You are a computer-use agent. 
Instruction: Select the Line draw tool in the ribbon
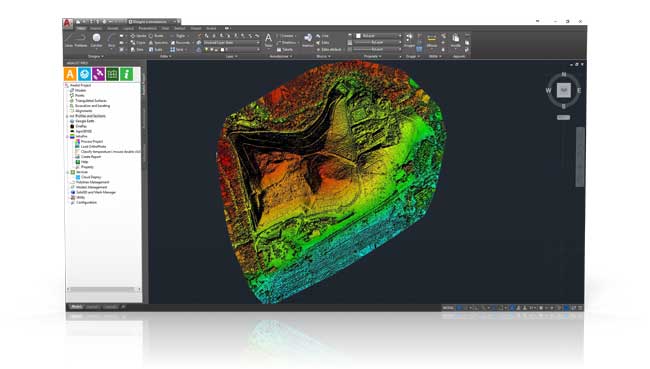coord(69,39)
